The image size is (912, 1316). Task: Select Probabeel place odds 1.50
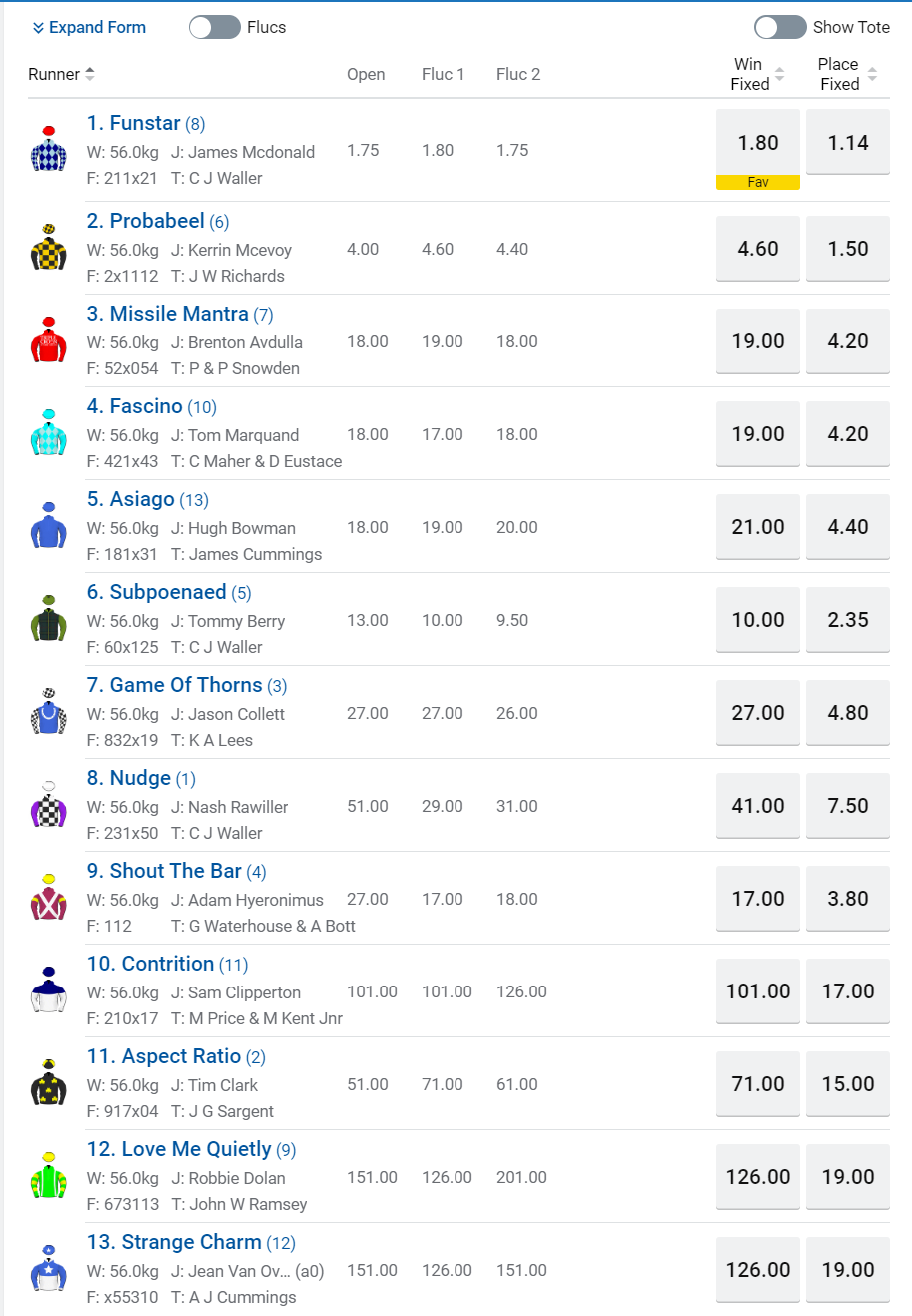point(848,249)
